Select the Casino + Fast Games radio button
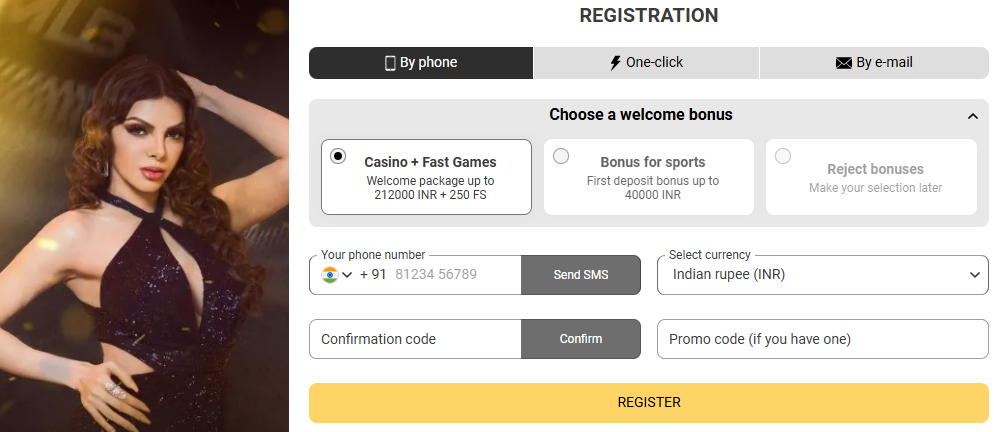This screenshot has width=994, height=432. click(x=338, y=156)
